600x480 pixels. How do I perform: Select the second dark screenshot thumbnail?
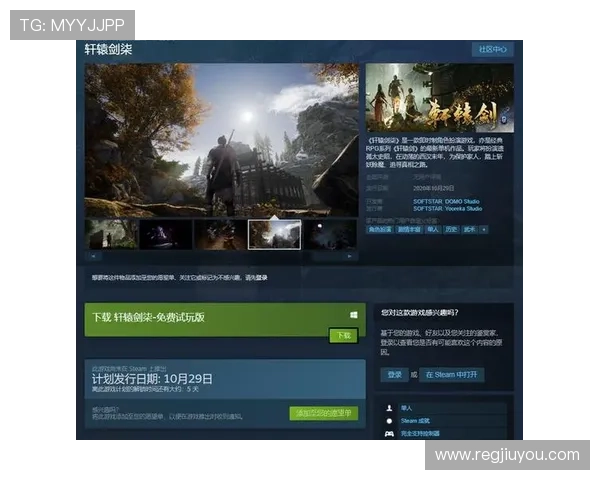tap(165, 234)
